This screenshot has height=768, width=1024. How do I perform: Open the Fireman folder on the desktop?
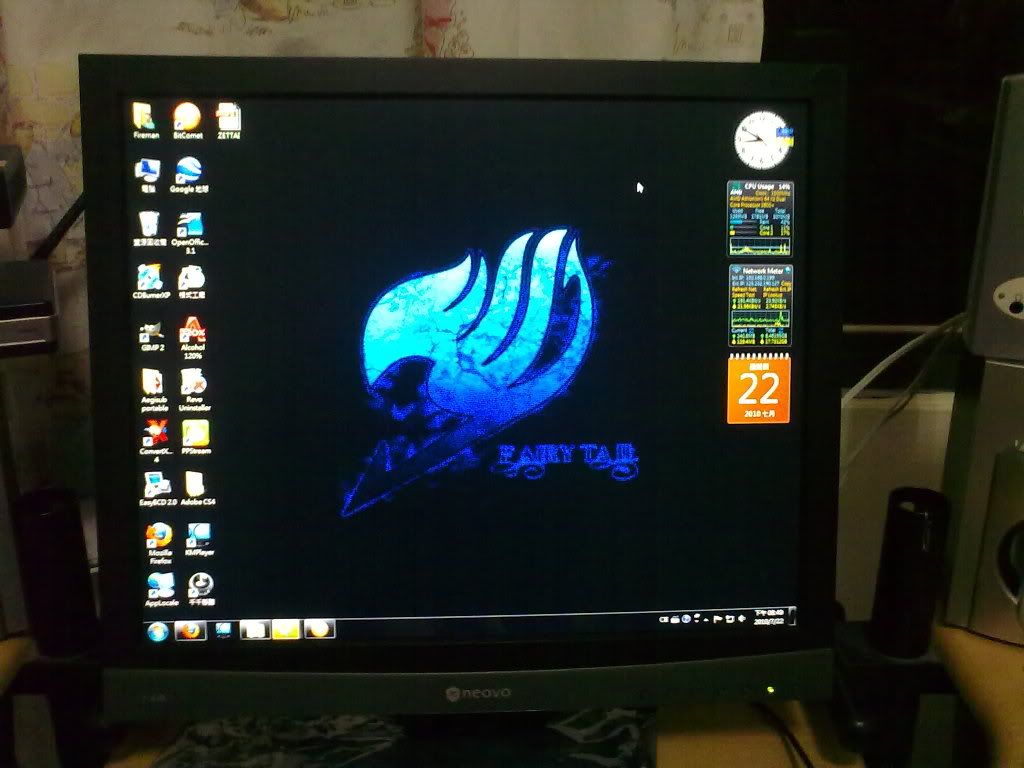pos(145,120)
